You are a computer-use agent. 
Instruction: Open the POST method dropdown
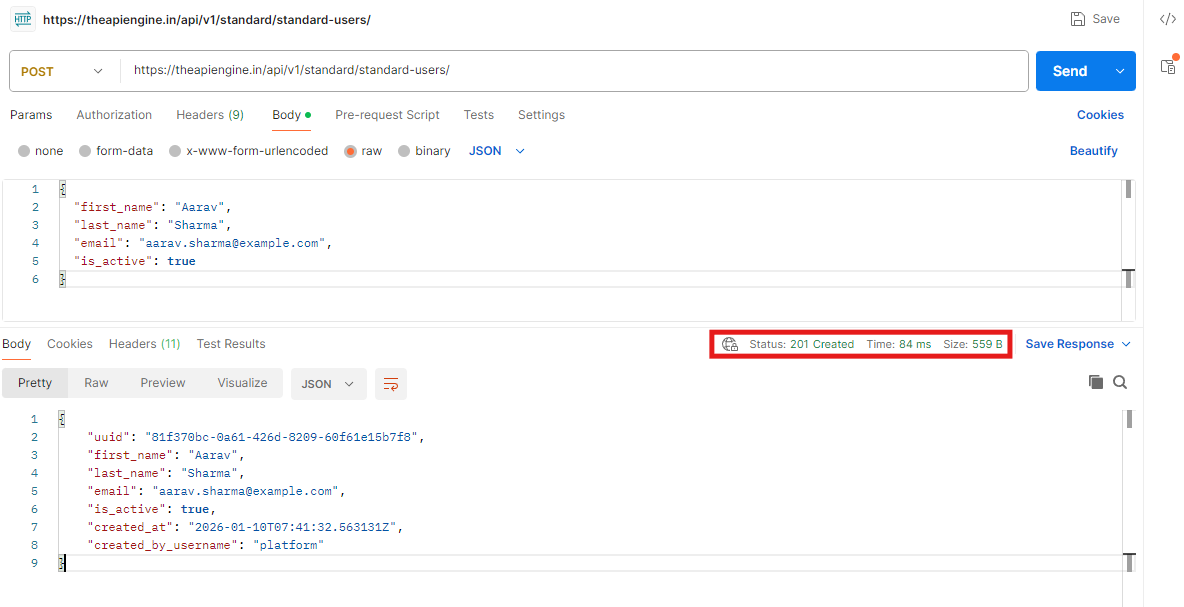(x=62, y=71)
